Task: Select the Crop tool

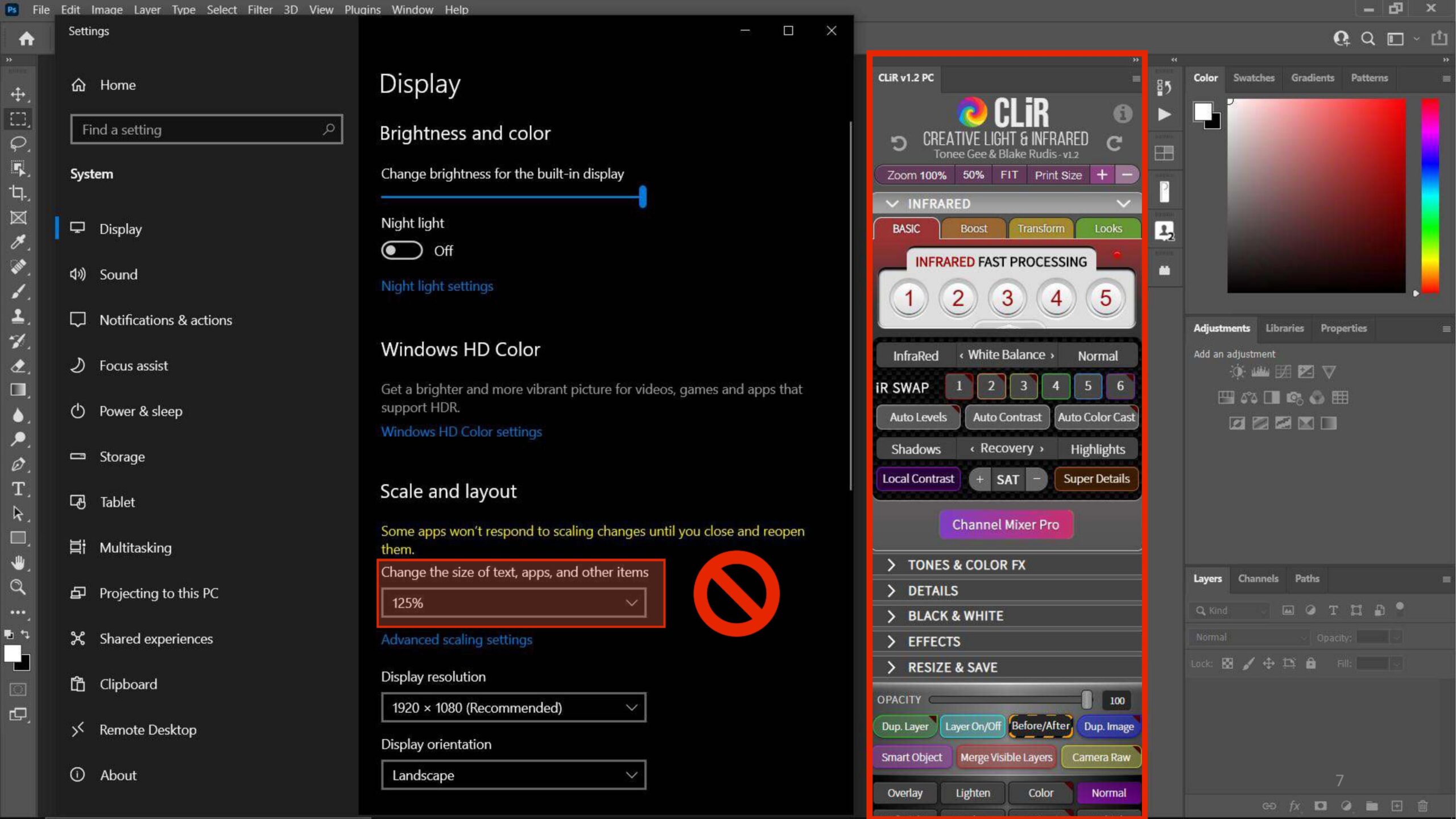Action: [18, 193]
